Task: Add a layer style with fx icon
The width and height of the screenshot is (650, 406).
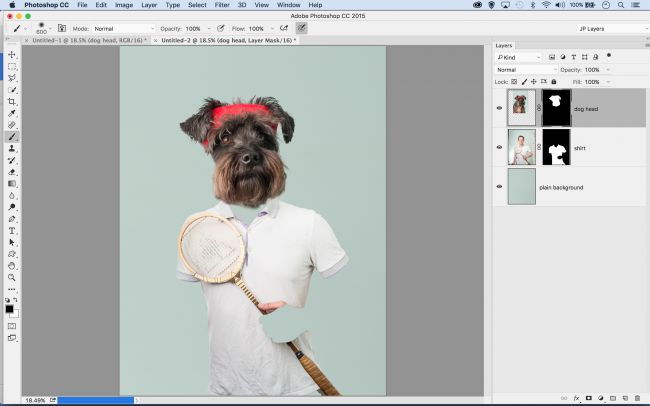Action: (577, 398)
